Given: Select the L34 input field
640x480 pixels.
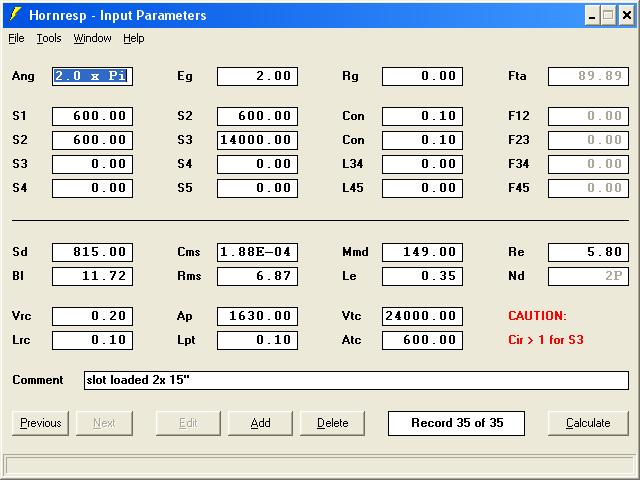Looking at the screenshot, I should click(422, 164).
